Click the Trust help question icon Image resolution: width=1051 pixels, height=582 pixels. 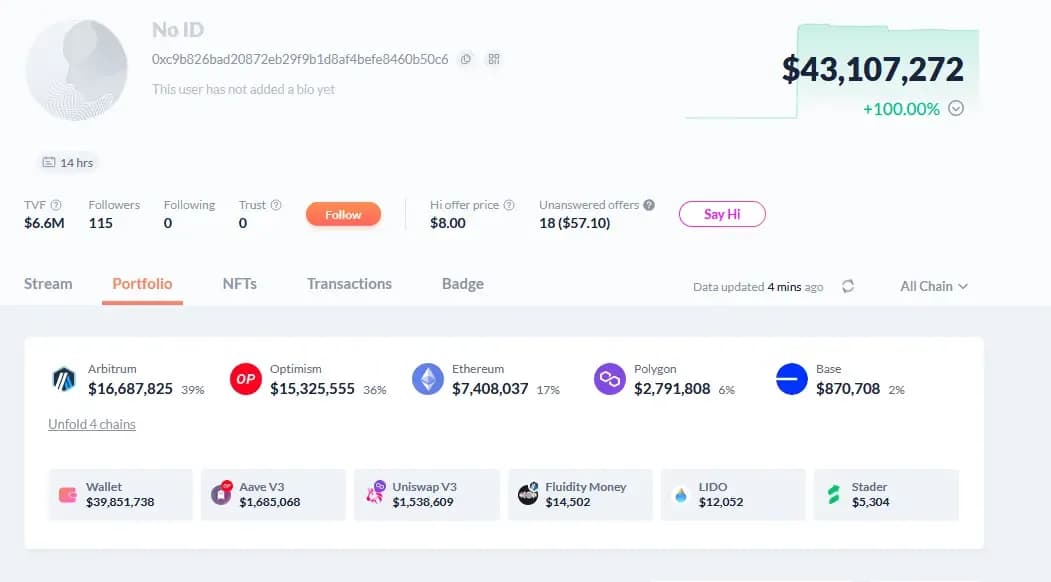(x=276, y=205)
